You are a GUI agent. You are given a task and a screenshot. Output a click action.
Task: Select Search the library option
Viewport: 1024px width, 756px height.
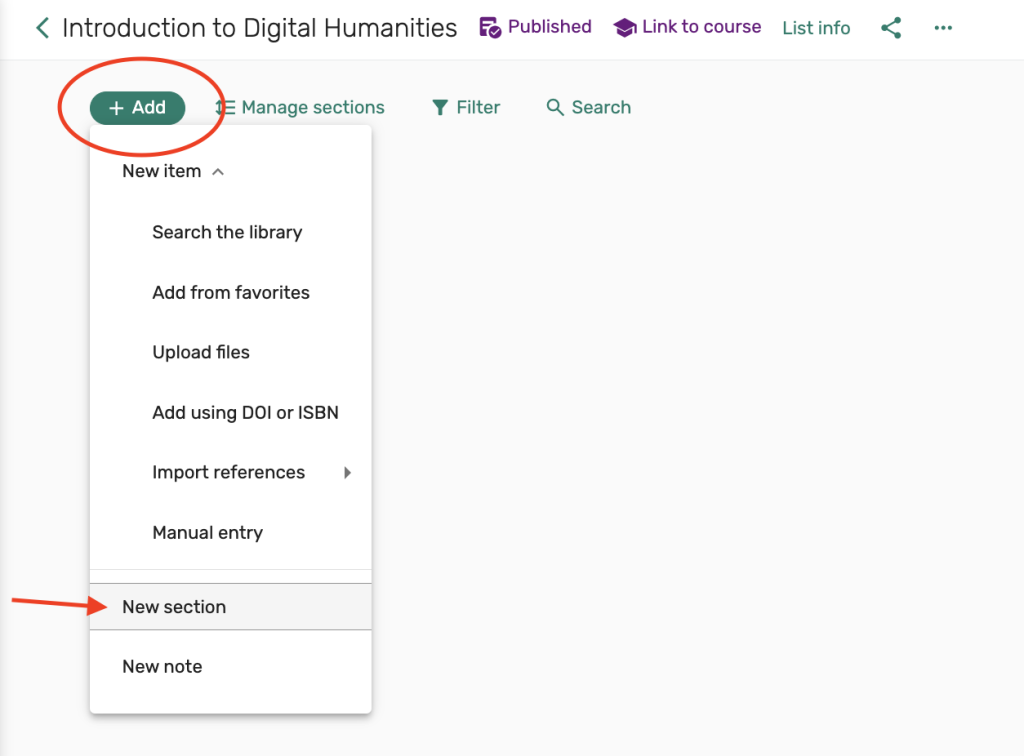227,232
